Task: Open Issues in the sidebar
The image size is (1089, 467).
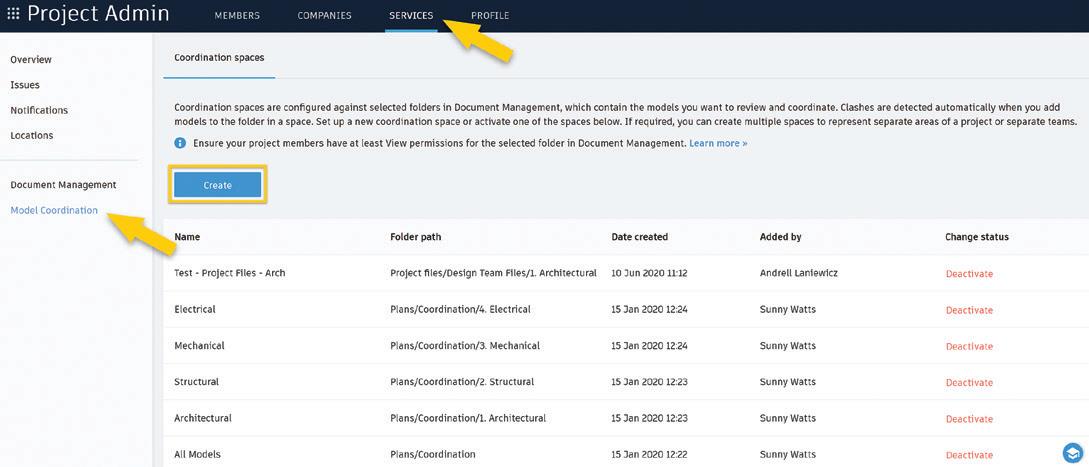Action: pos(25,85)
